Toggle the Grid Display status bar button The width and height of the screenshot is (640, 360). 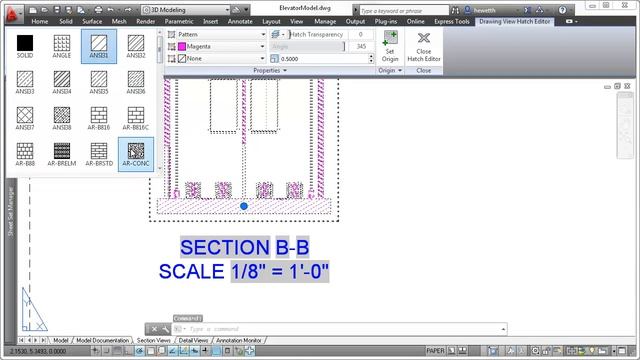click(x=117, y=351)
